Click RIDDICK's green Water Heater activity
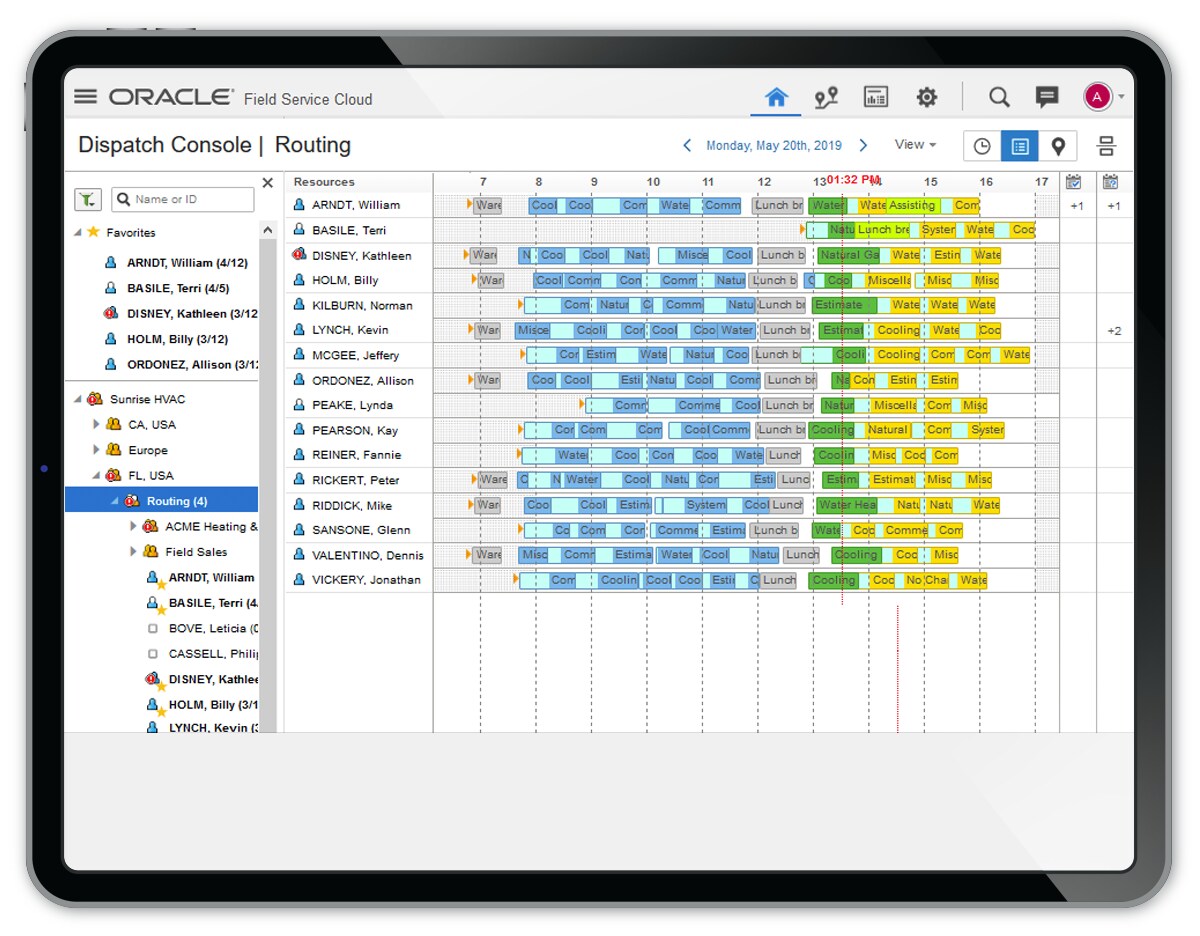Image resolution: width=1200 pixels, height=936 pixels. click(x=846, y=505)
